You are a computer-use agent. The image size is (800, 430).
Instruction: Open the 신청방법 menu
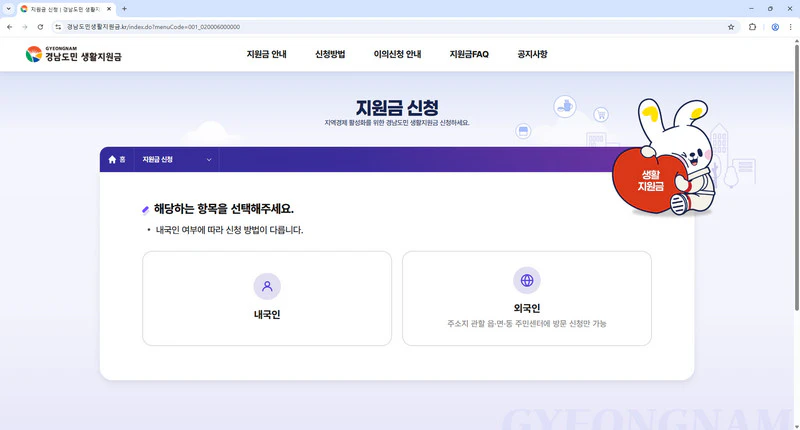pos(330,54)
